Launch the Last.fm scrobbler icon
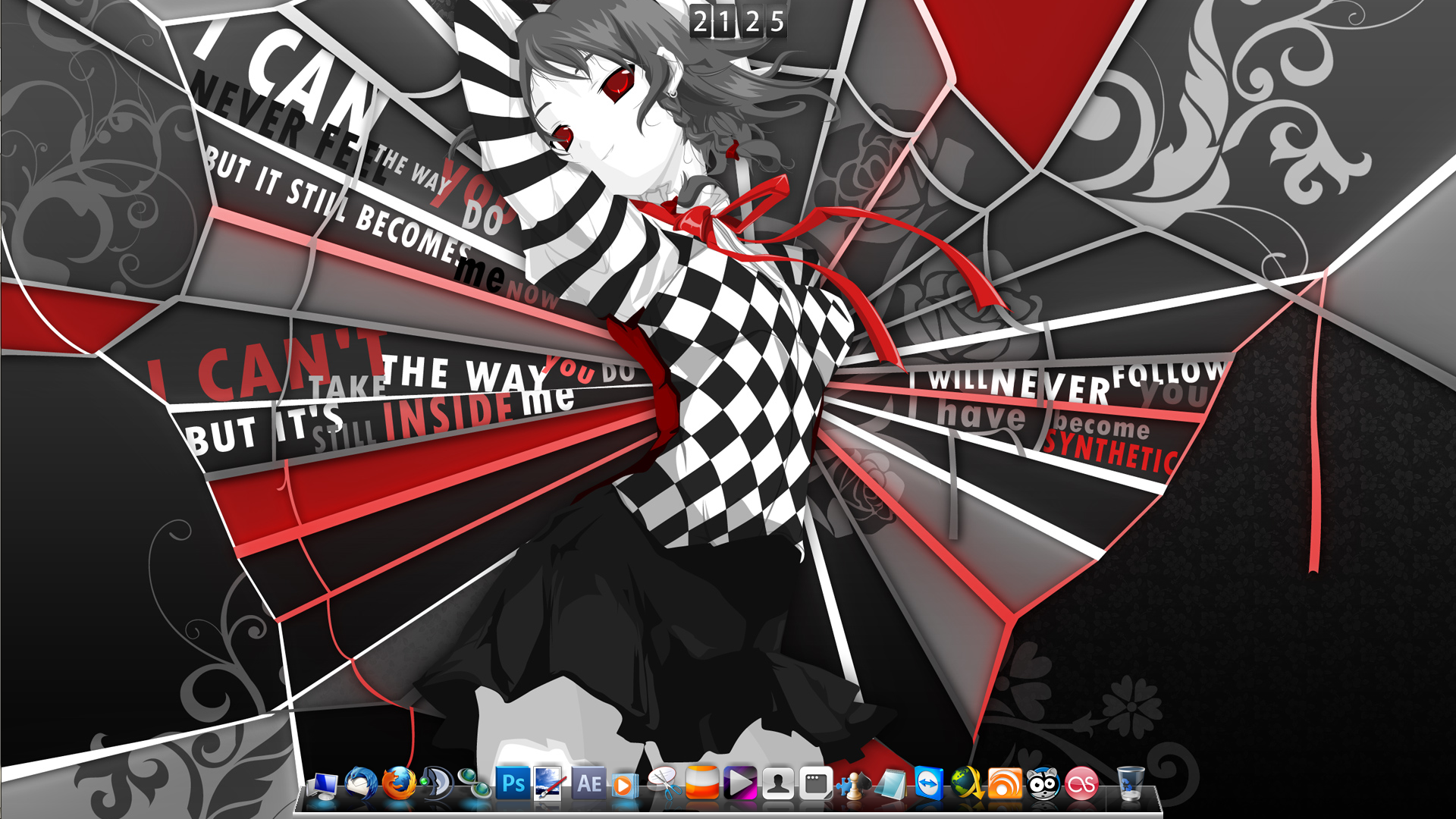 pos(1081,783)
